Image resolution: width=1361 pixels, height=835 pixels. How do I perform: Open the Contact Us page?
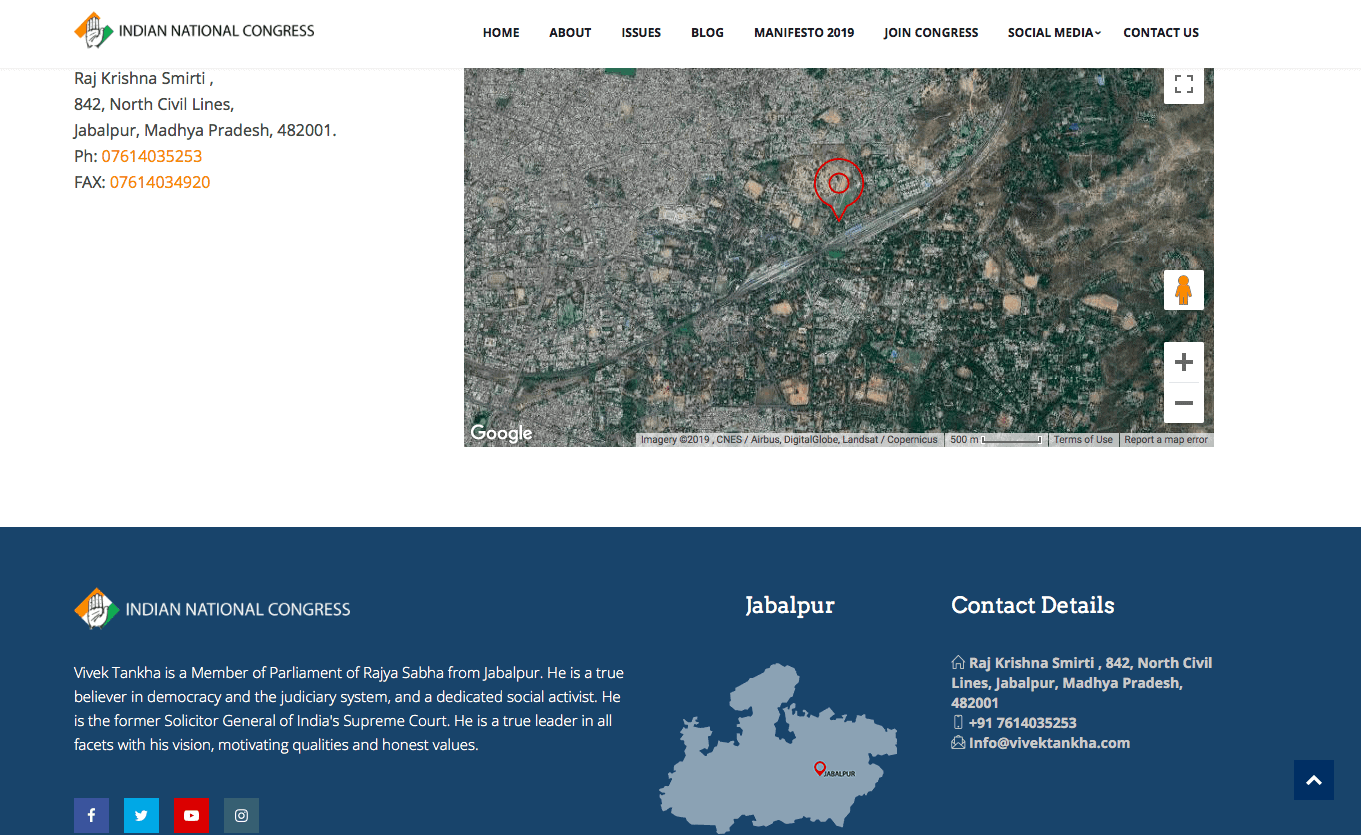point(1161,33)
